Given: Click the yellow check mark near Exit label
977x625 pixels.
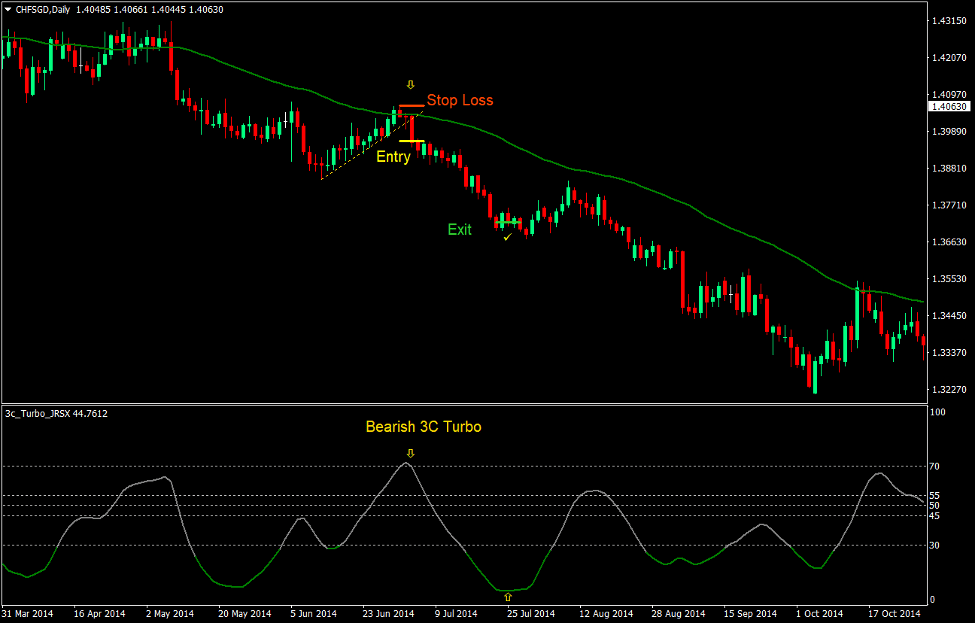Looking at the screenshot, I should 507,237.
